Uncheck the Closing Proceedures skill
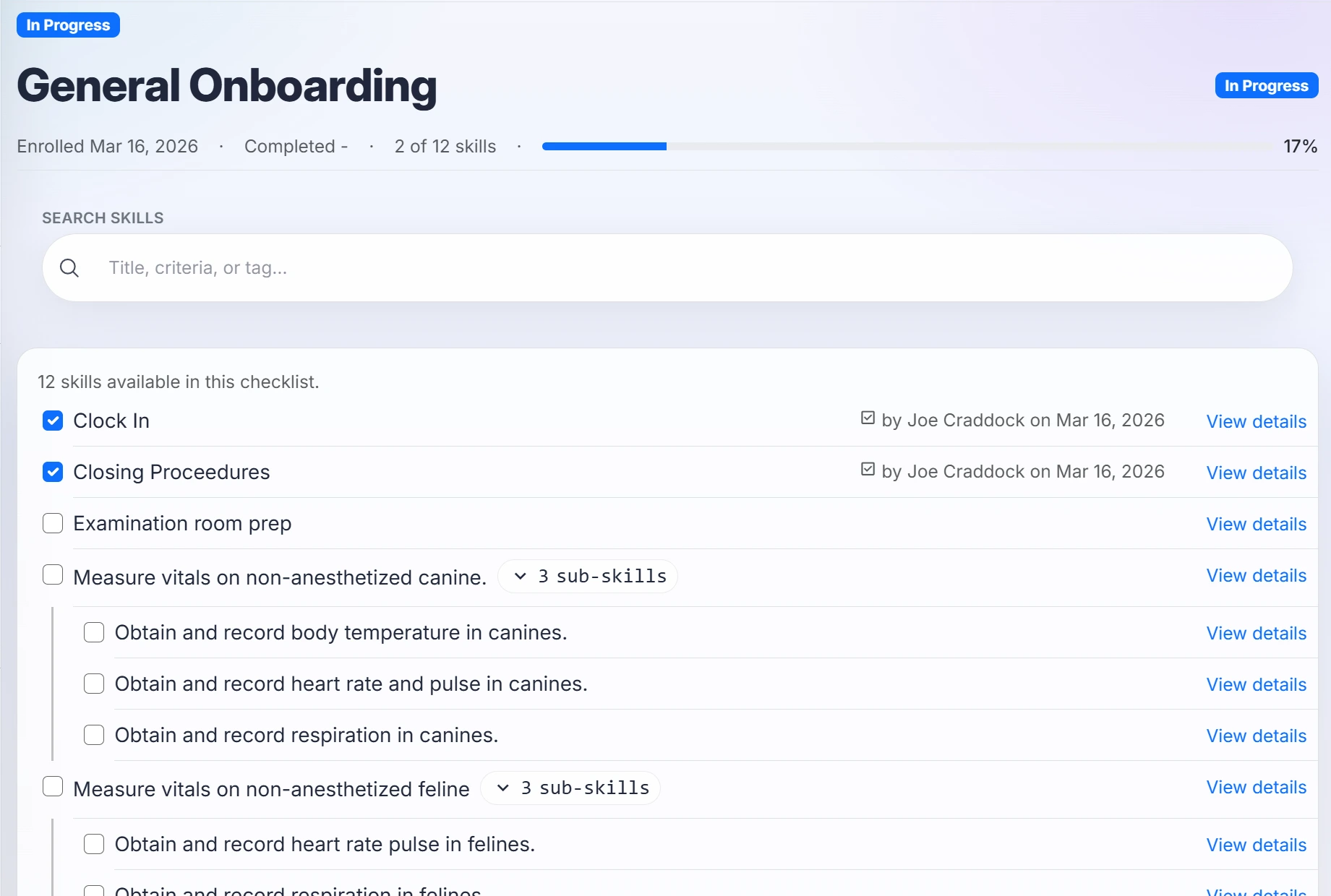The height and width of the screenshot is (896, 1331). [x=53, y=472]
